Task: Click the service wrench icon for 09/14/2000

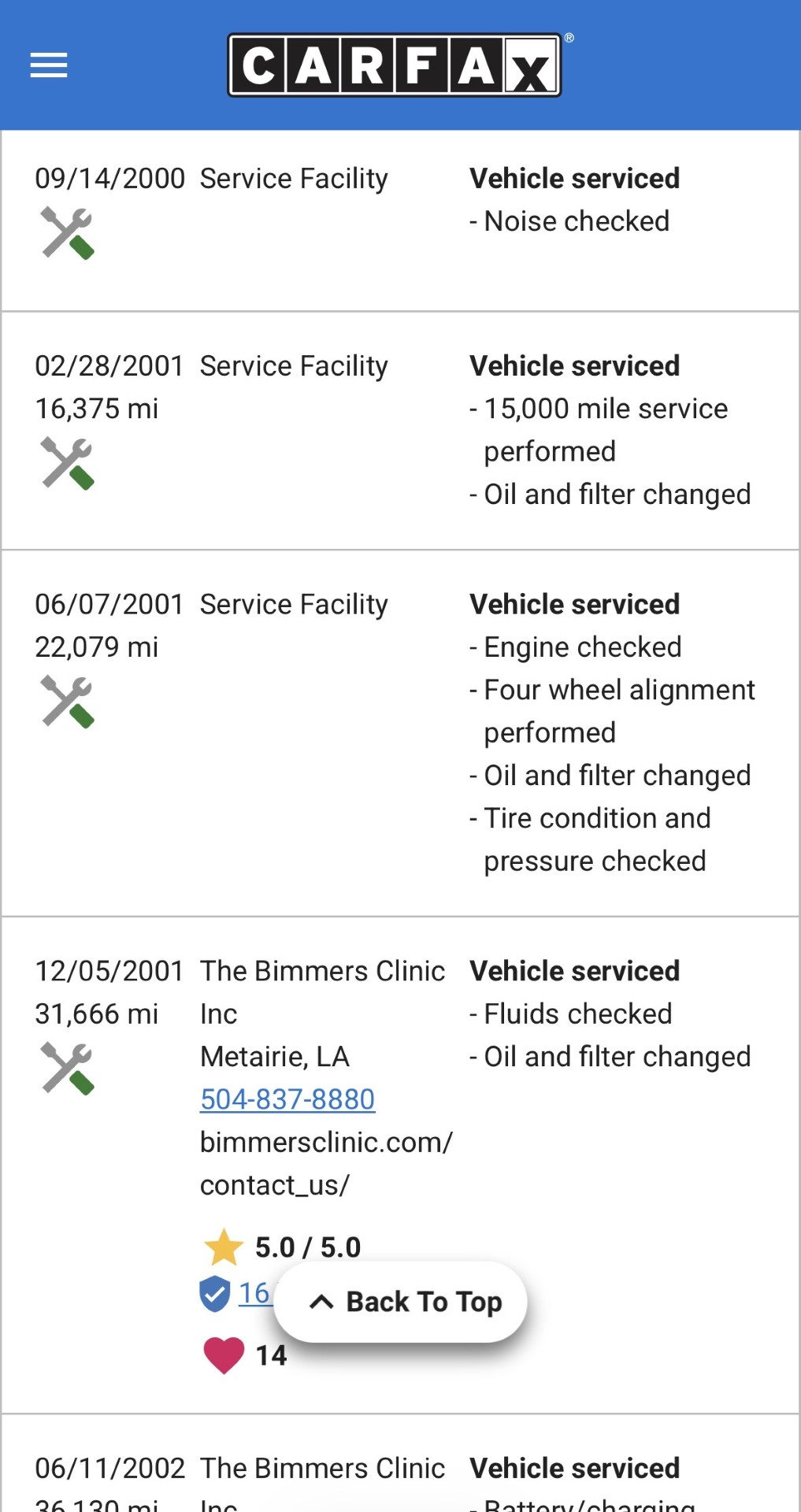Action: coord(68,233)
